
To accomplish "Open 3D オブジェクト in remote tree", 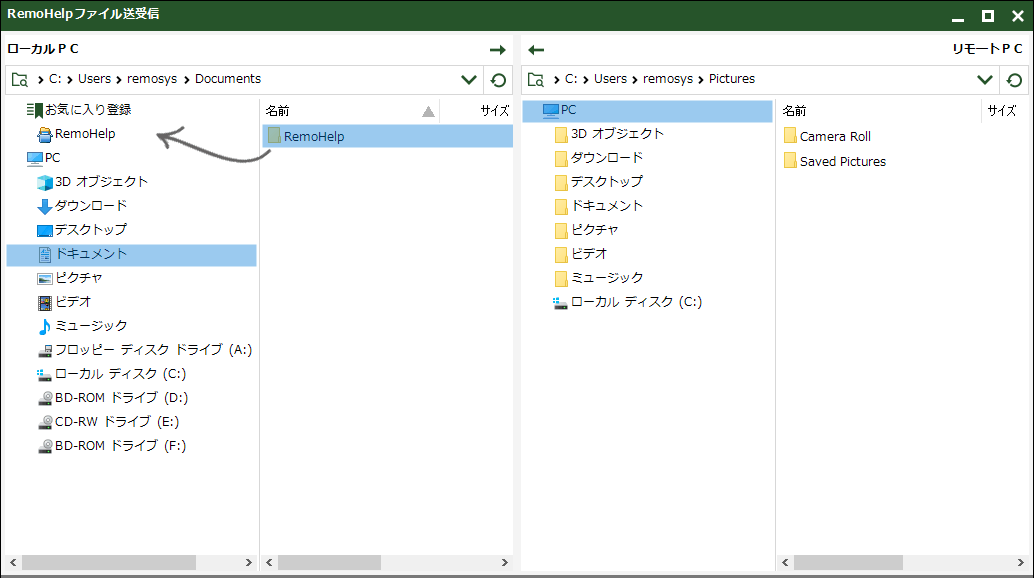I will (x=609, y=134).
